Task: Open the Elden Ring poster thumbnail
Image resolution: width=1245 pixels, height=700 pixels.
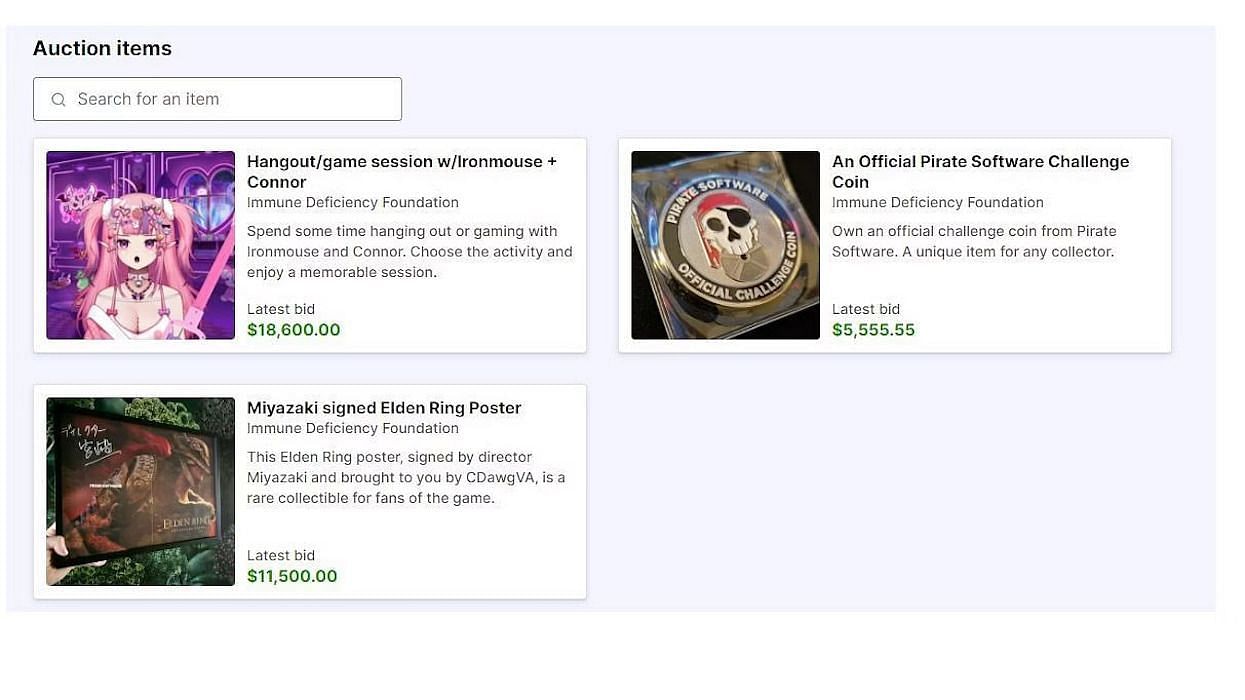Action: (141, 491)
